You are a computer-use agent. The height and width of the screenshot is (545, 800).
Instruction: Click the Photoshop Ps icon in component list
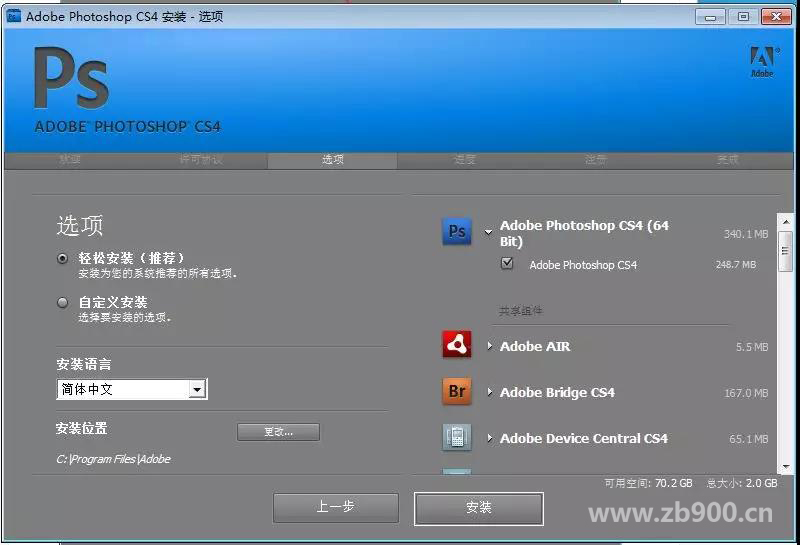[x=457, y=231]
